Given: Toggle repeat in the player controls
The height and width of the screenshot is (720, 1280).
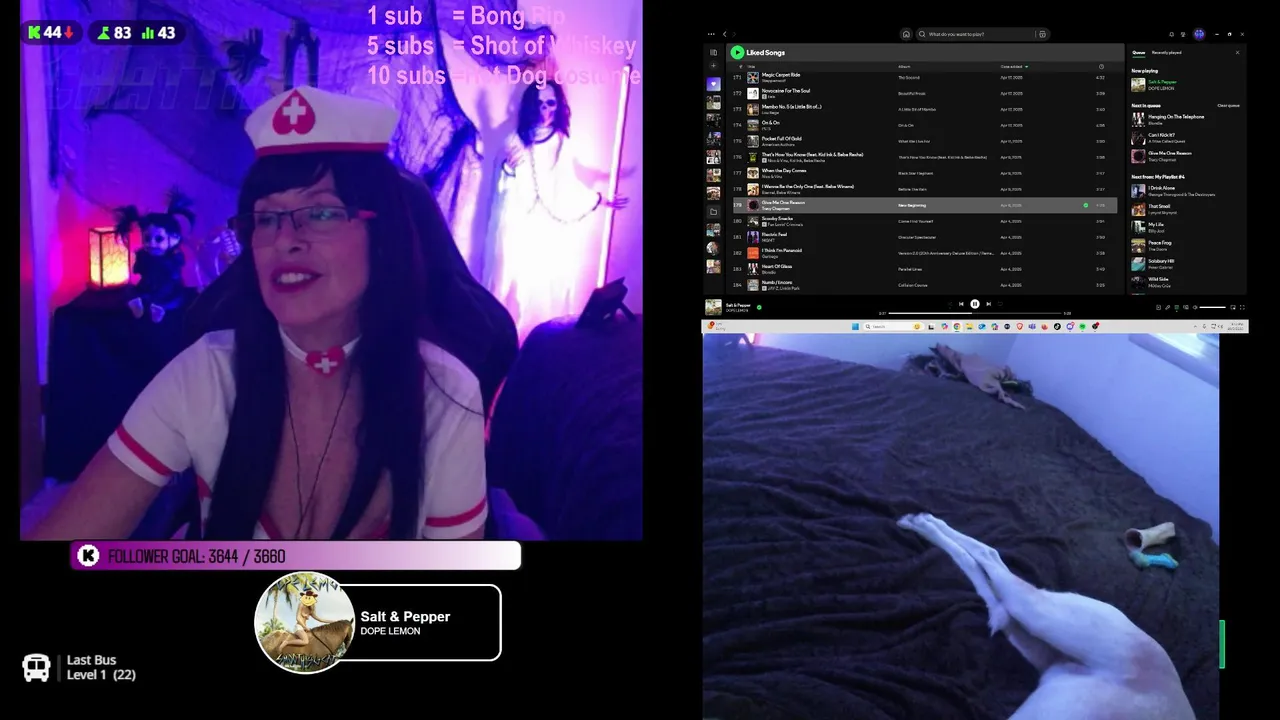Looking at the screenshot, I should coord(1000,304).
